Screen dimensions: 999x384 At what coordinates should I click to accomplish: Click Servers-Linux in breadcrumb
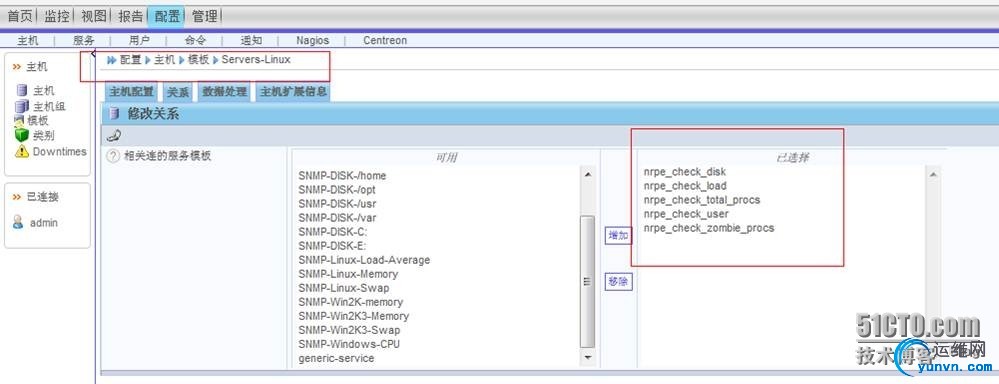coord(256,59)
